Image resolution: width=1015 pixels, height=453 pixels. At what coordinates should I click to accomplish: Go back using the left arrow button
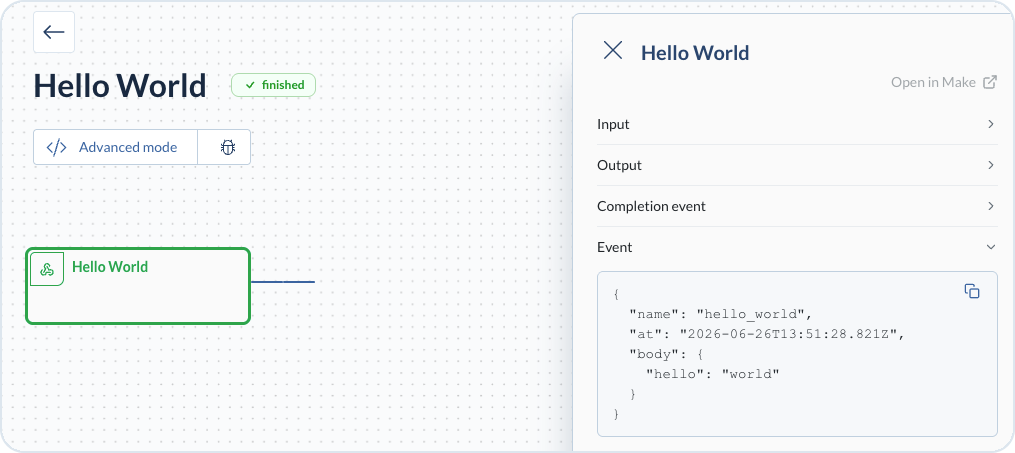(54, 32)
